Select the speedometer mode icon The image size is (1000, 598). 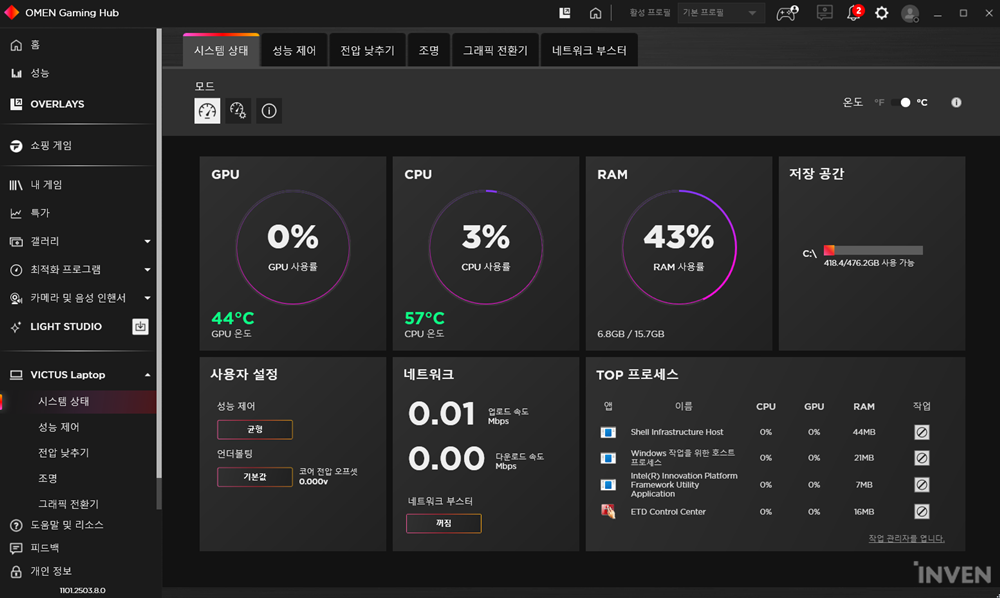pyautogui.click(x=207, y=111)
